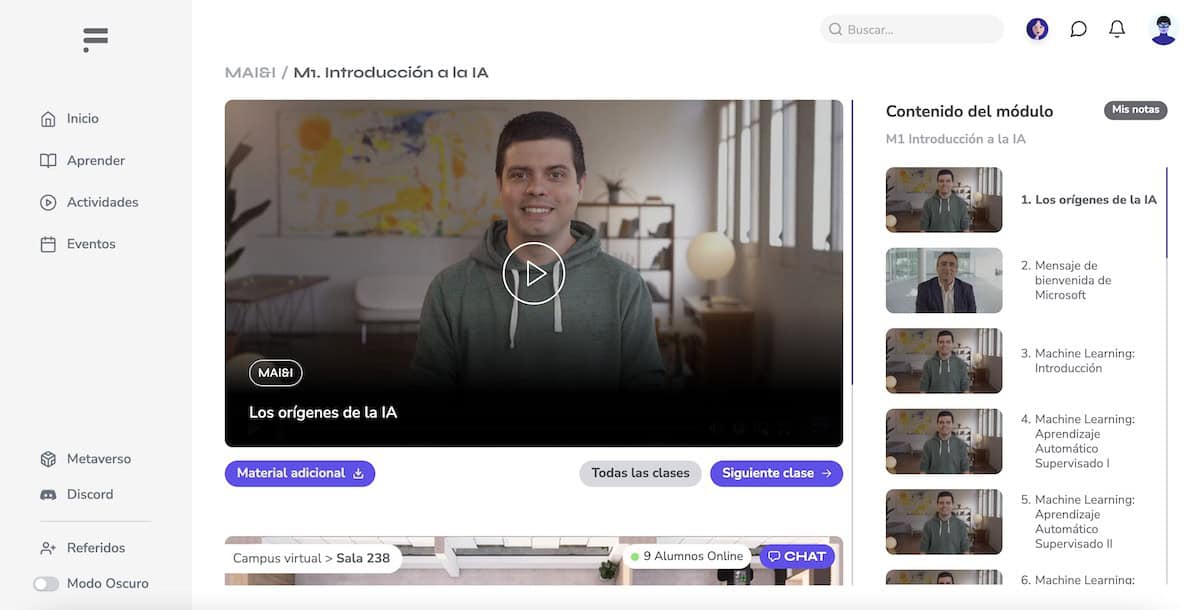Image resolution: width=1200 pixels, height=610 pixels.
Task: Click the Discord icon in the sidebar
Action: click(x=49, y=494)
